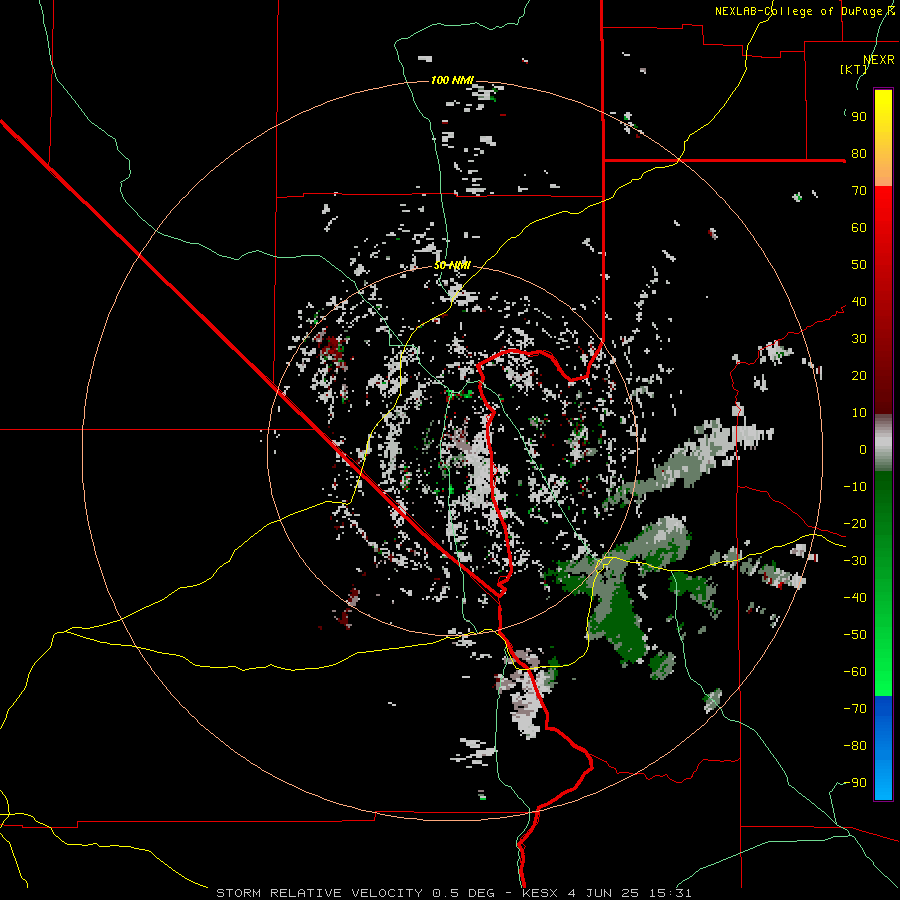
Task: Click the positive 90 knot scale value
Action: pyautogui.click(x=859, y=117)
